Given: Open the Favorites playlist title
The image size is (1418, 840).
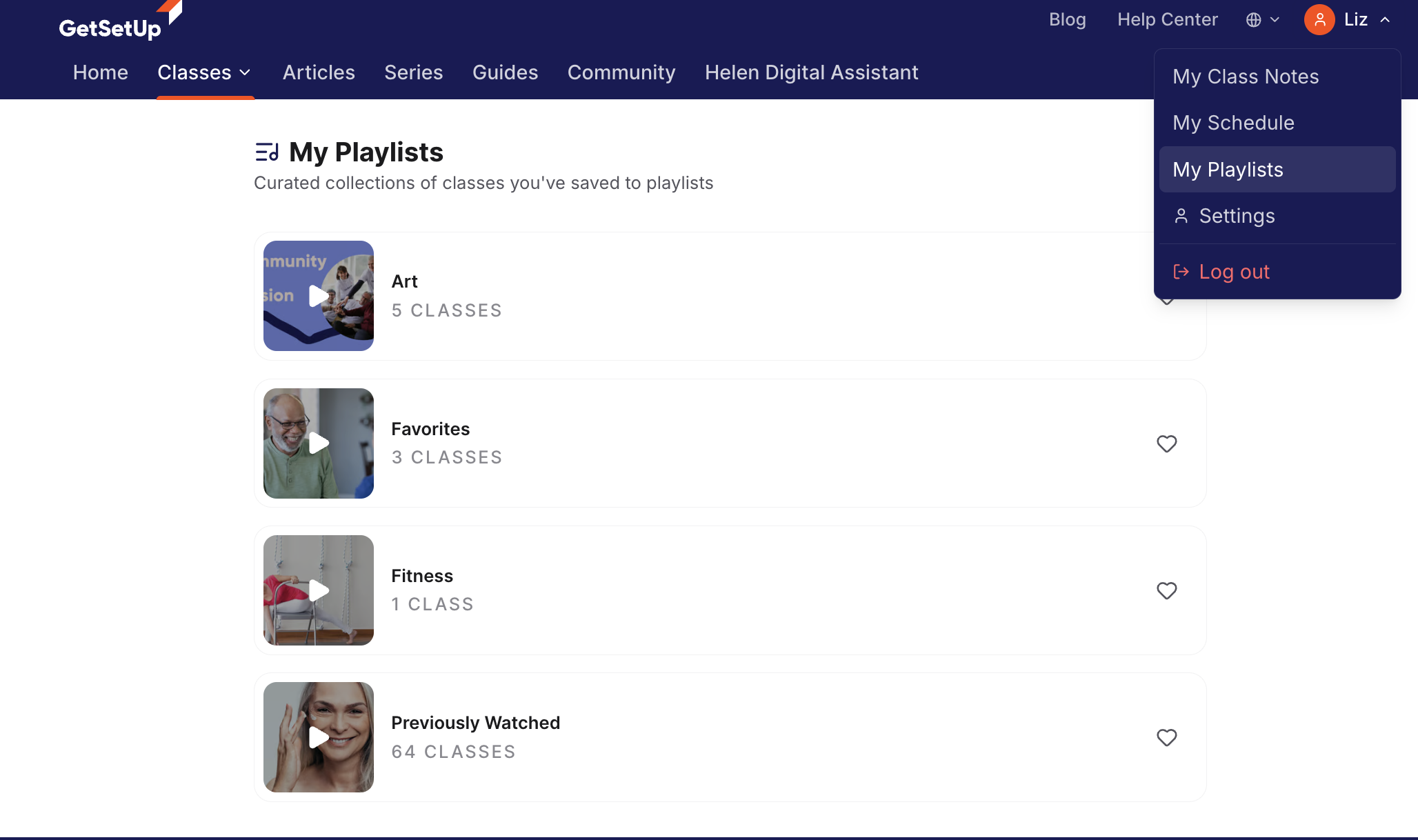Looking at the screenshot, I should tap(430, 429).
